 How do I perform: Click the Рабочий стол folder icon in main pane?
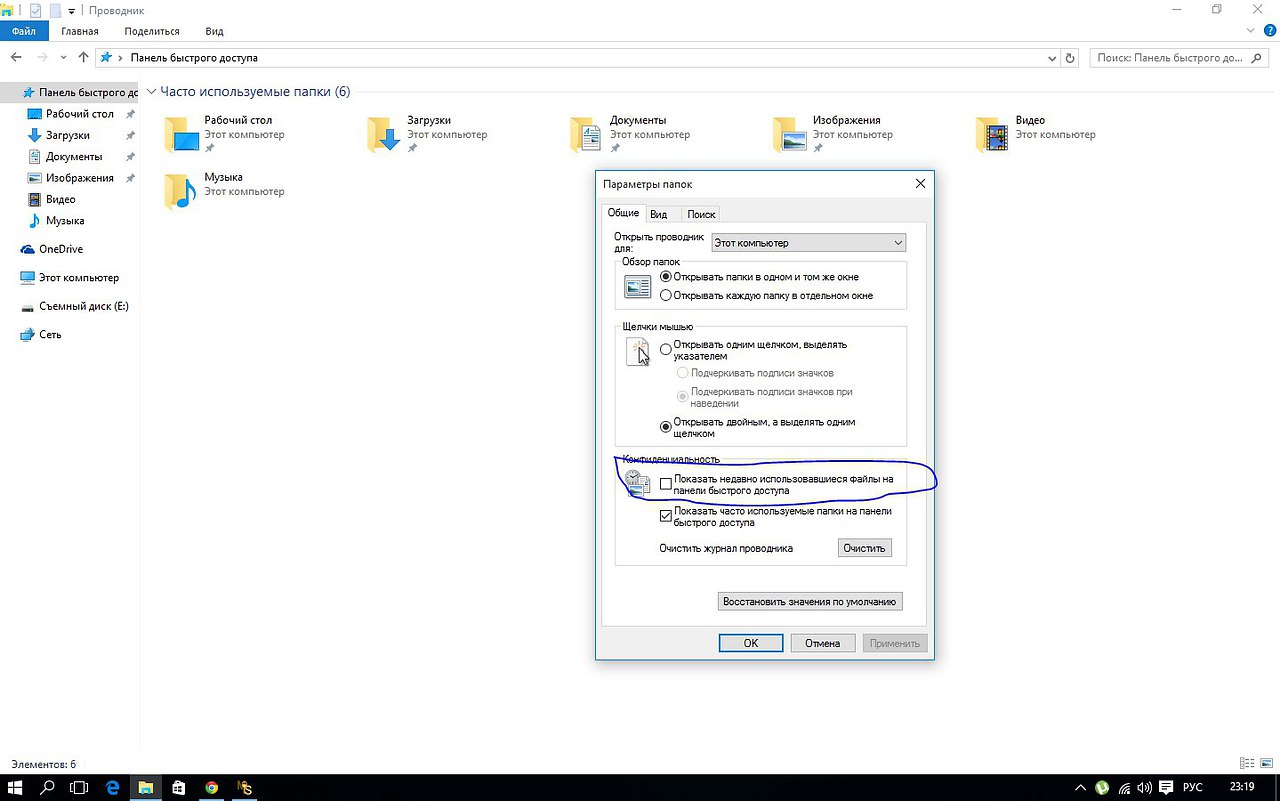pyautogui.click(x=182, y=133)
